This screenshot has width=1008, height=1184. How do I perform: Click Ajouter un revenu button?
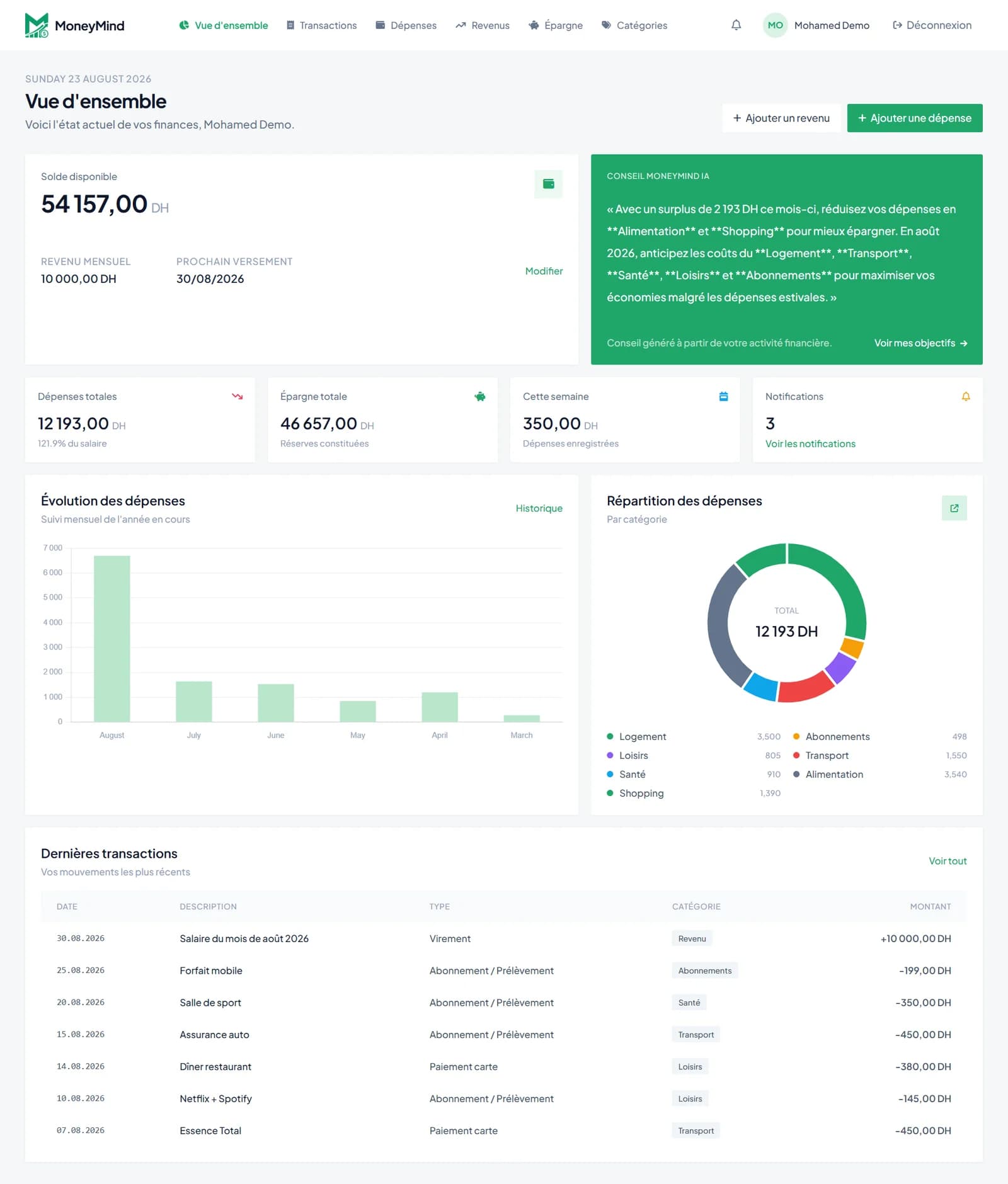coord(781,118)
